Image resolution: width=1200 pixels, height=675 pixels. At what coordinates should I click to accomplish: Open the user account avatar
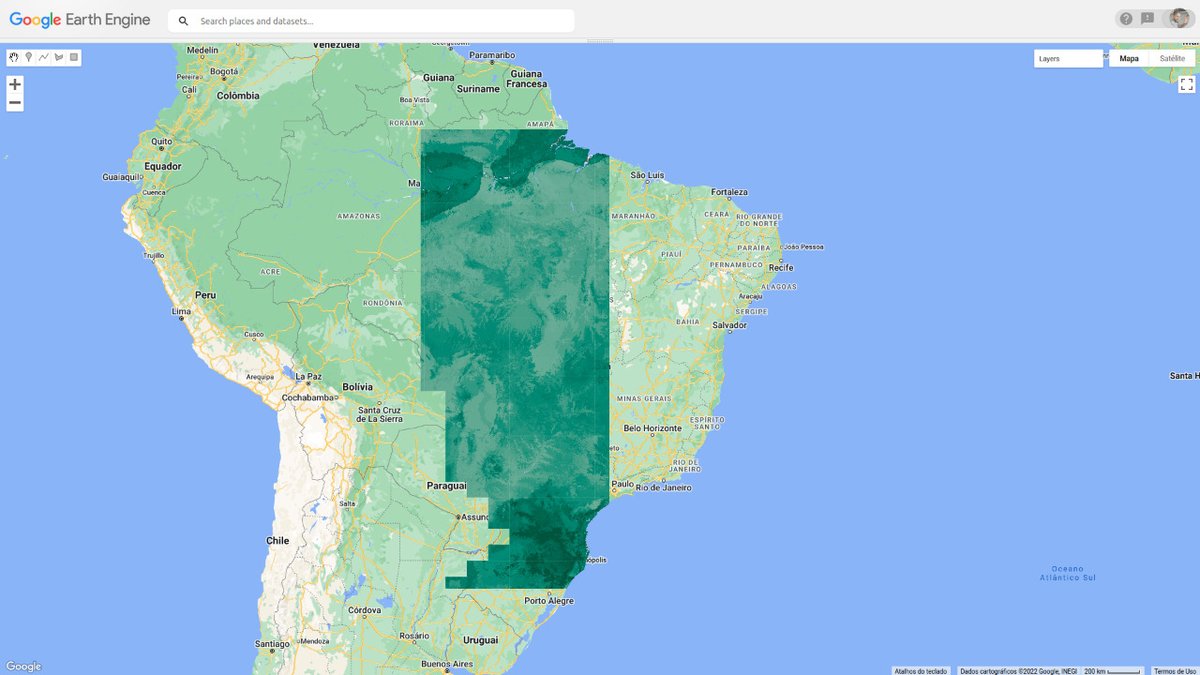(x=1179, y=19)
